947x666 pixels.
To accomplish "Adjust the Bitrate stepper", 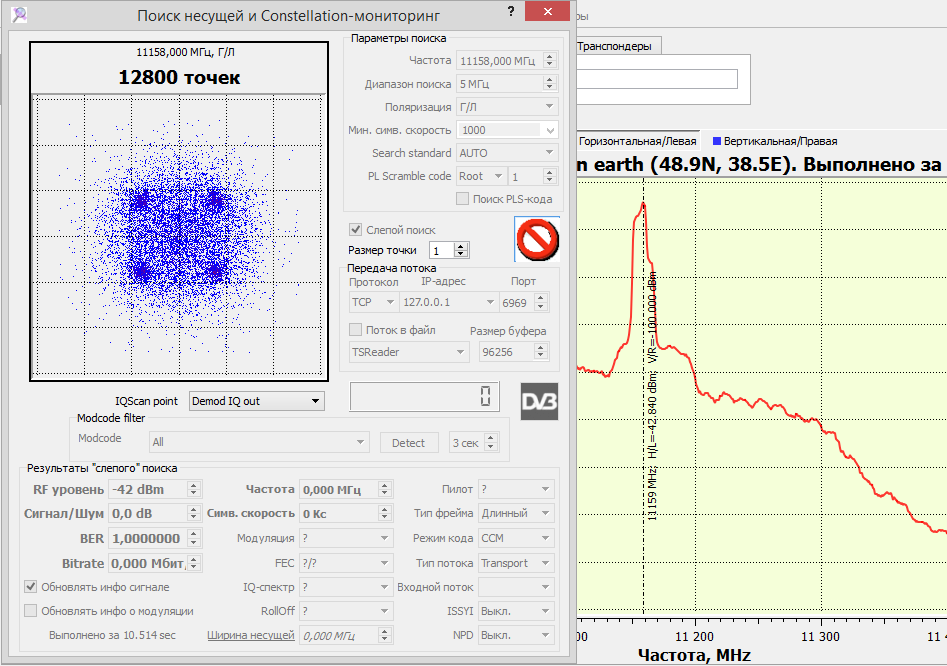I will [193, 563].
